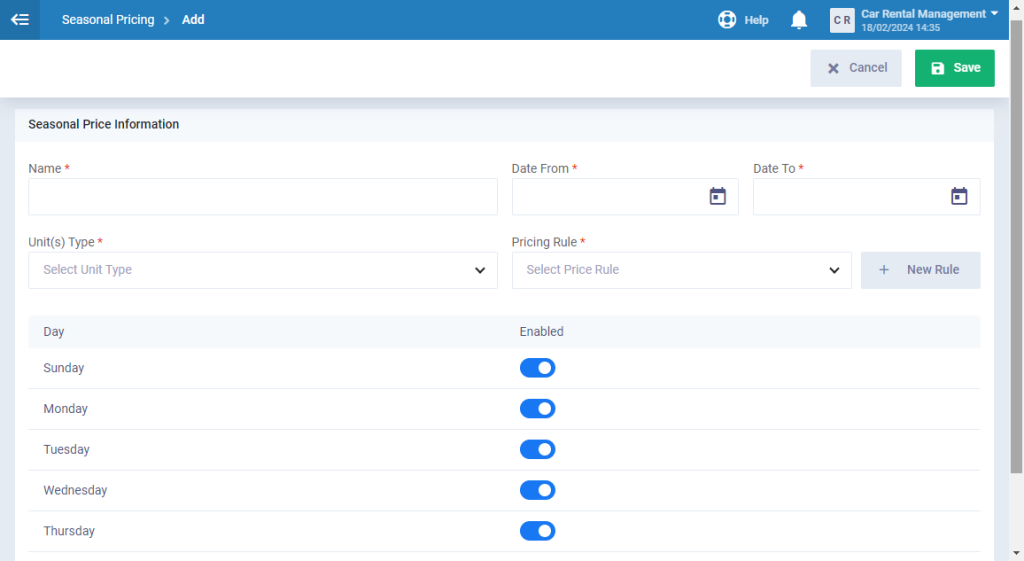The width and height of the screenshot is (1024, 561).
Task: Click the scrollbar down arrow
Action: tap(1016, 554)
